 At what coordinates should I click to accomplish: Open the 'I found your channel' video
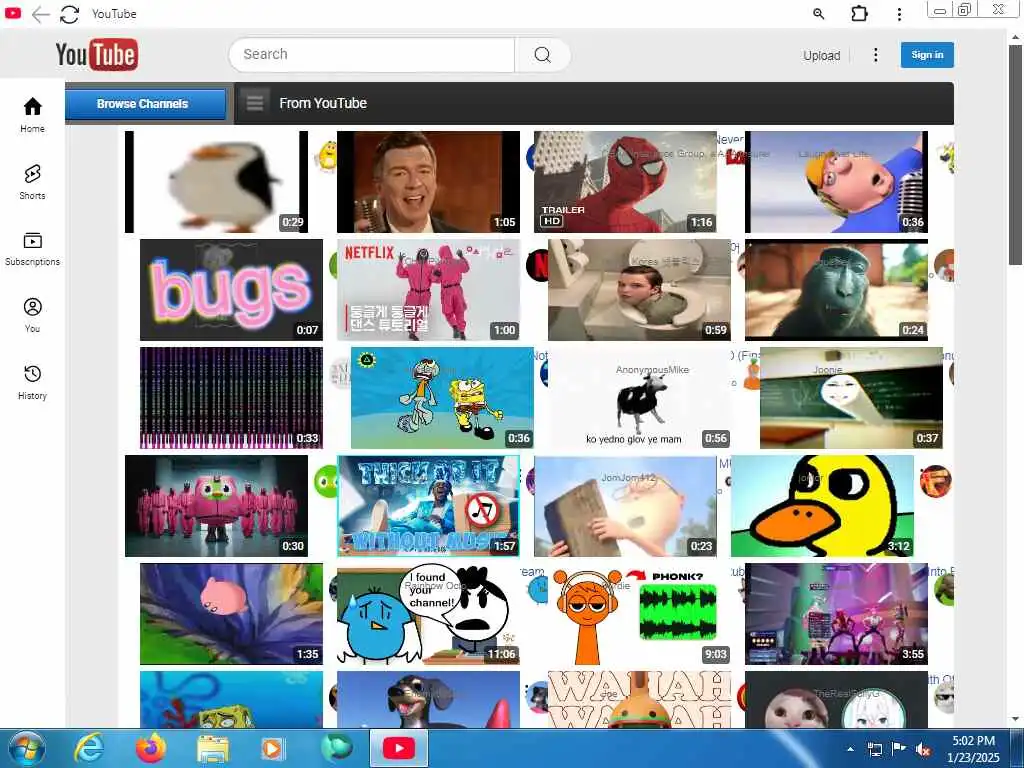[428, 614]
